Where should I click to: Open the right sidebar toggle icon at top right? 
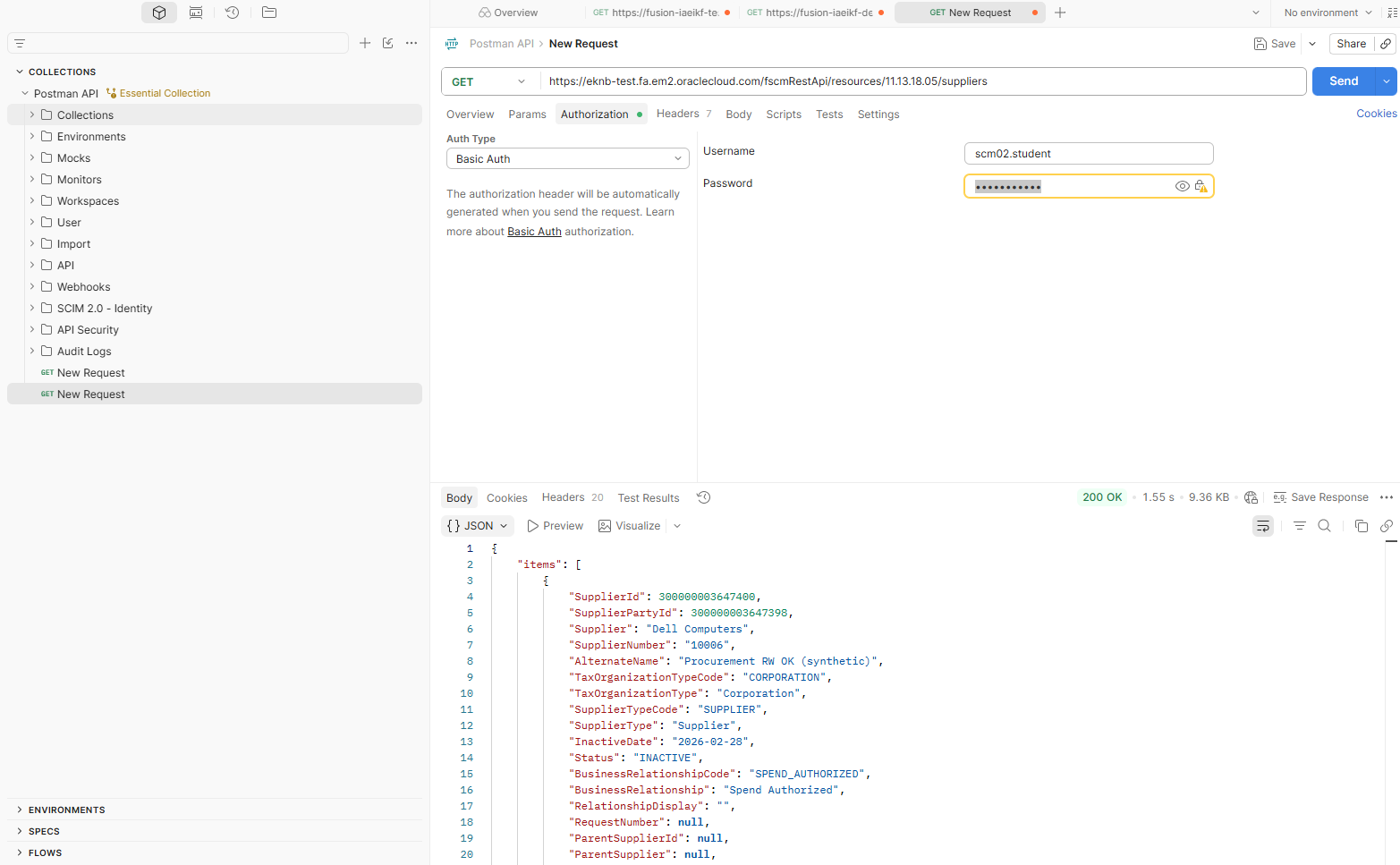1392,13
